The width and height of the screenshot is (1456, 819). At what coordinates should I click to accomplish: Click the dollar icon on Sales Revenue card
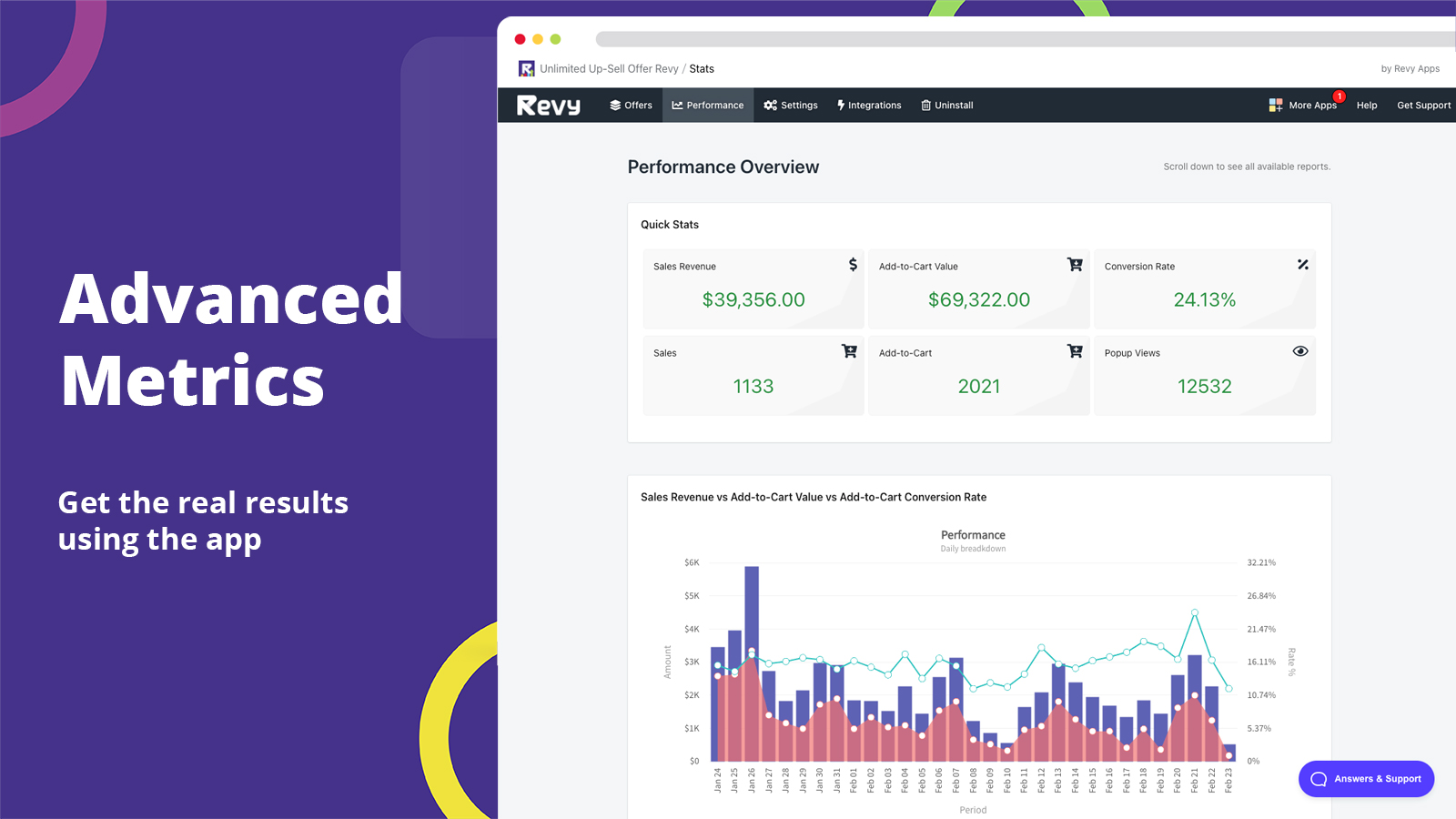(853, 264)
